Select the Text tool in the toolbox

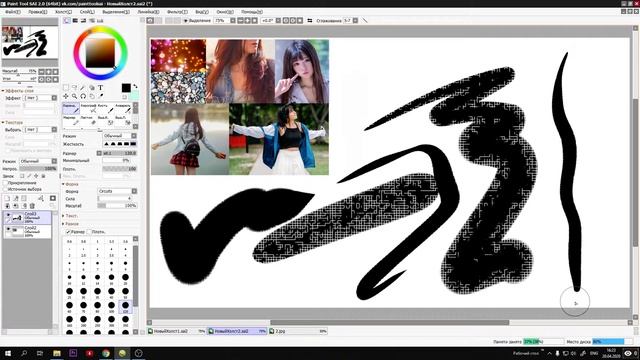pyautogui.click(x=100, y=88)
